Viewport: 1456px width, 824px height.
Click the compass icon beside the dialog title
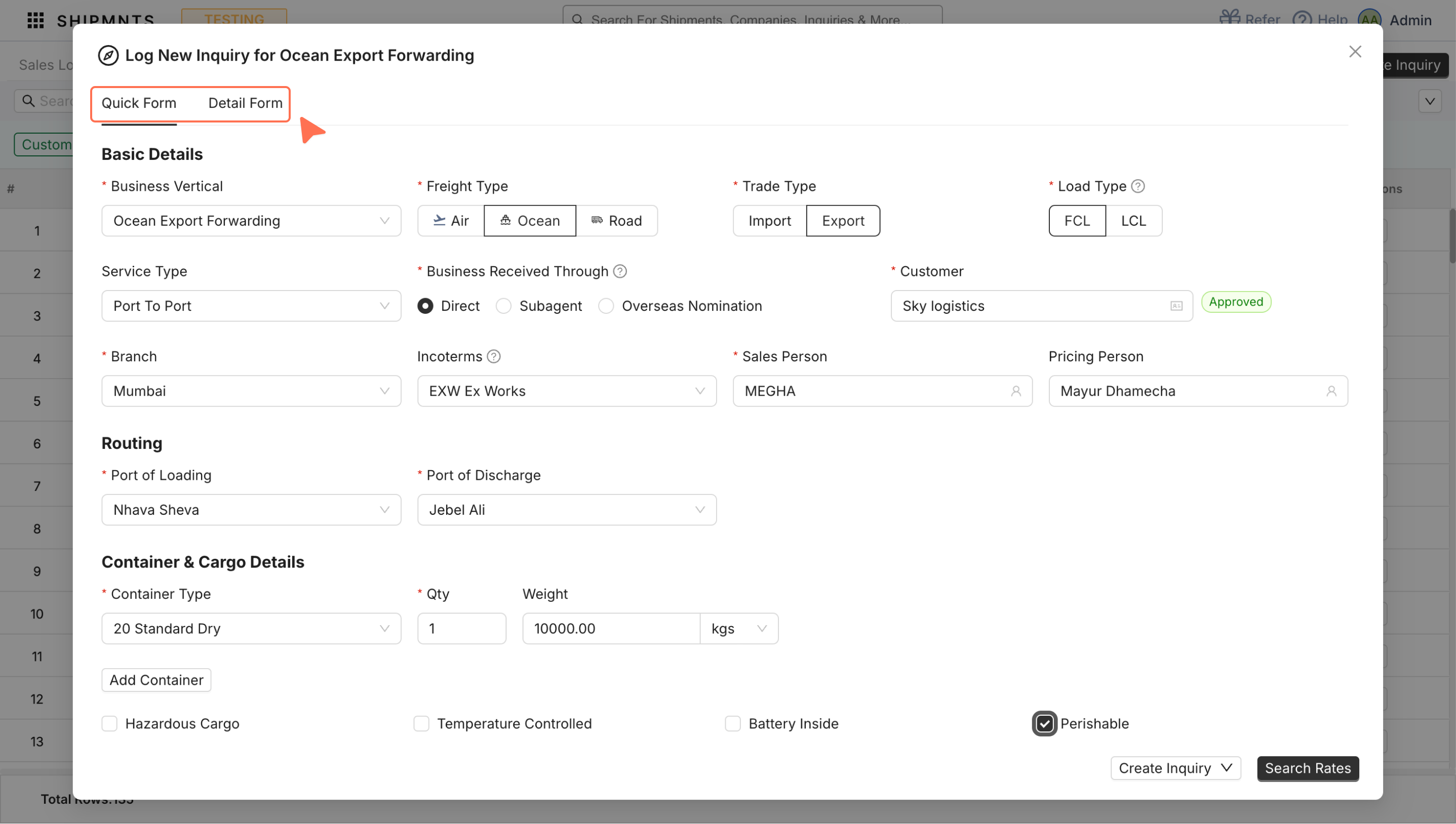tap(108, 56)
